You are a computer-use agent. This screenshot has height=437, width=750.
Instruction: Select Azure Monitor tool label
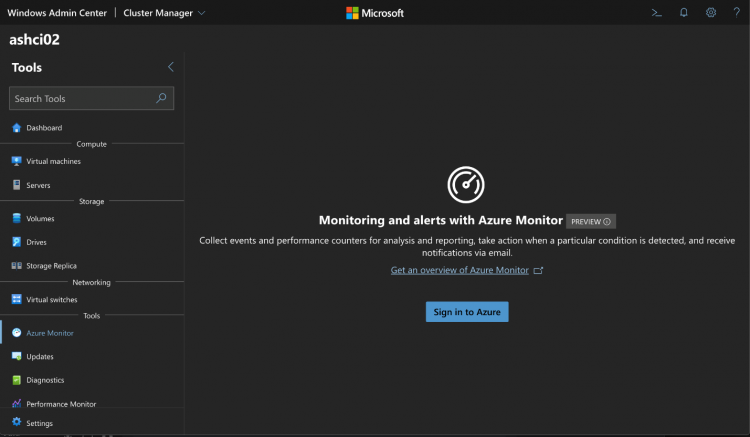[50, 333]
